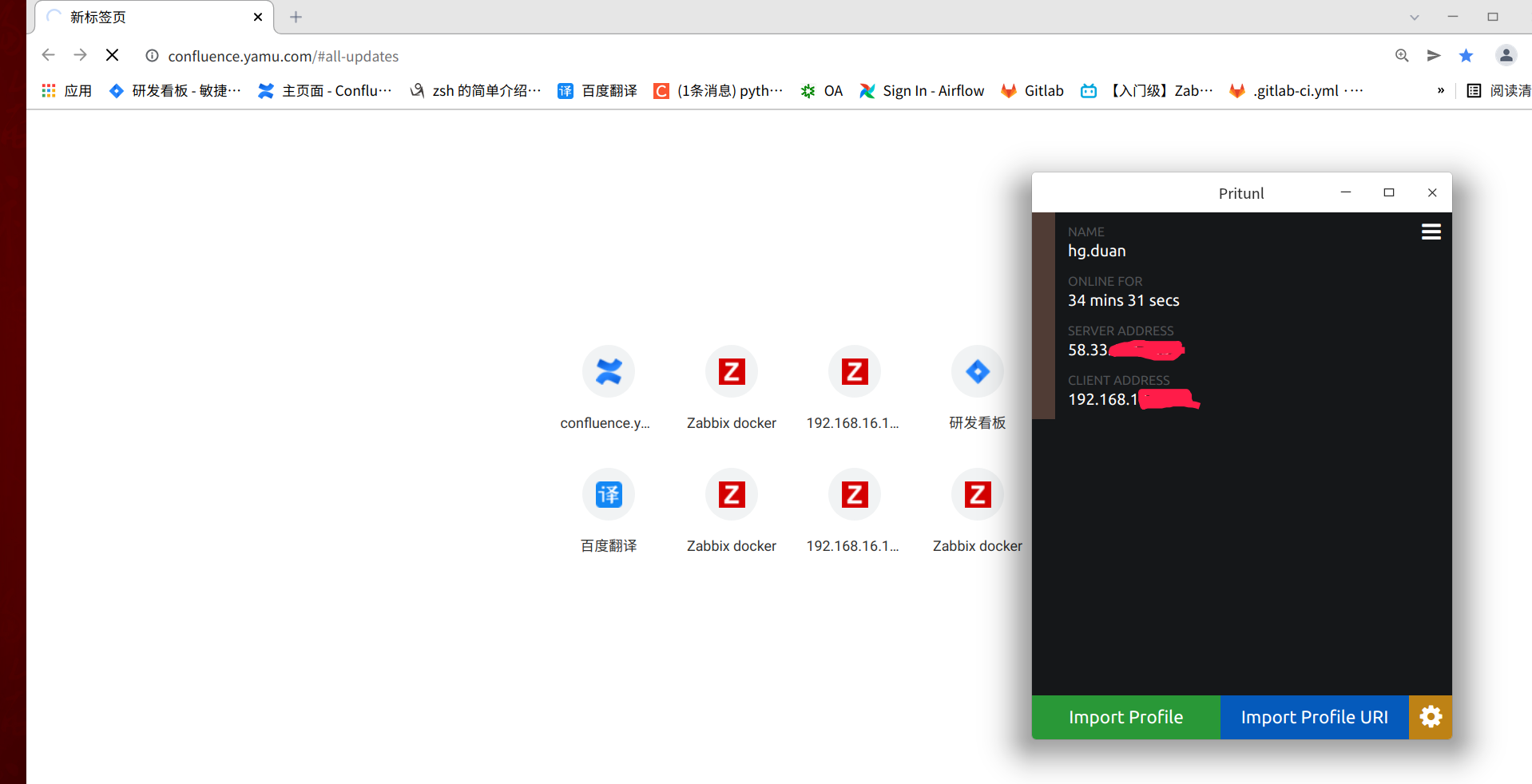Open the confluence.y... shortcut tile
The image size is (1532, 784).
click(x=608, y=388)
